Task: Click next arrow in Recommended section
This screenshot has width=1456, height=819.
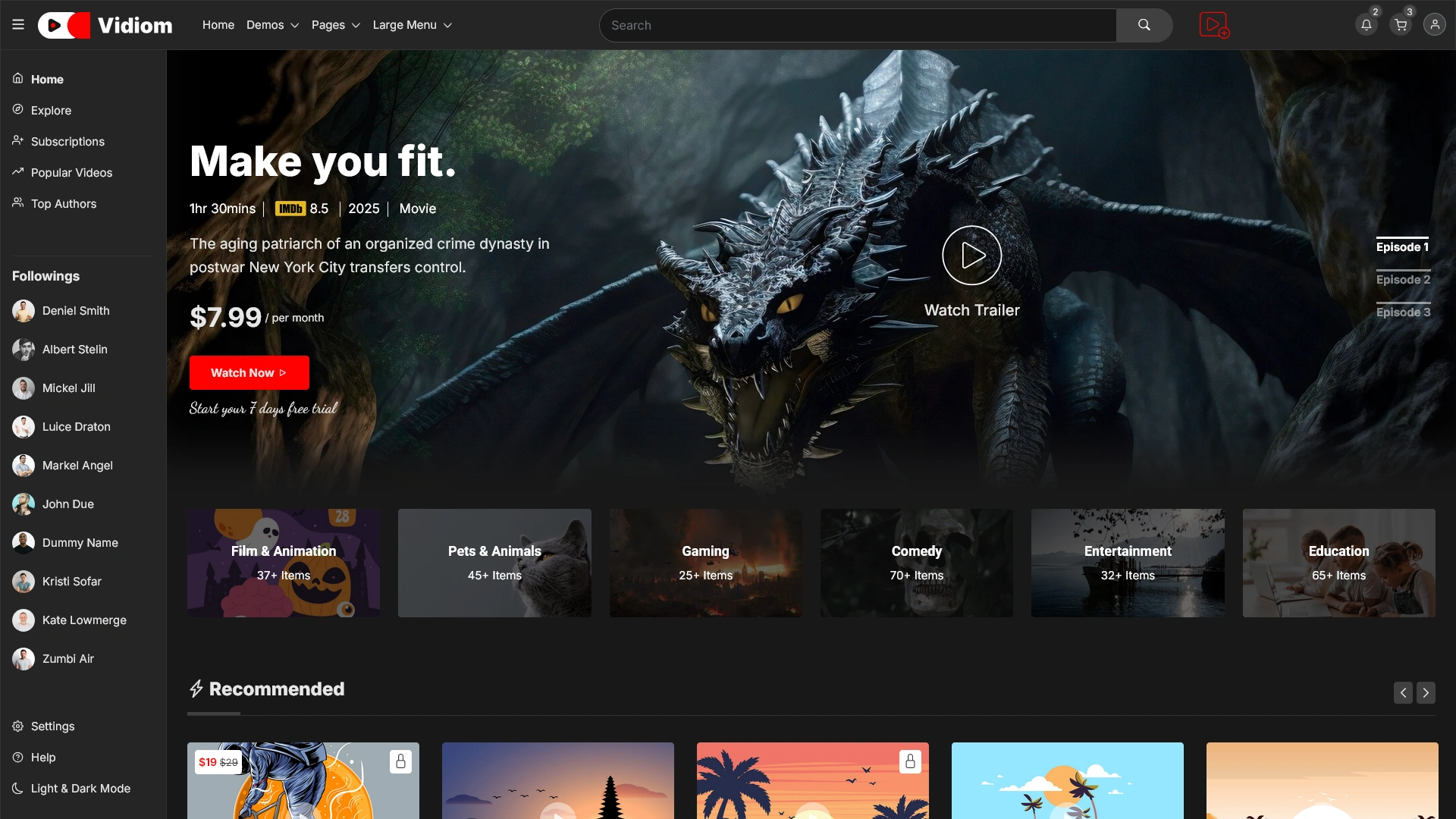Action: [1426, 692]
